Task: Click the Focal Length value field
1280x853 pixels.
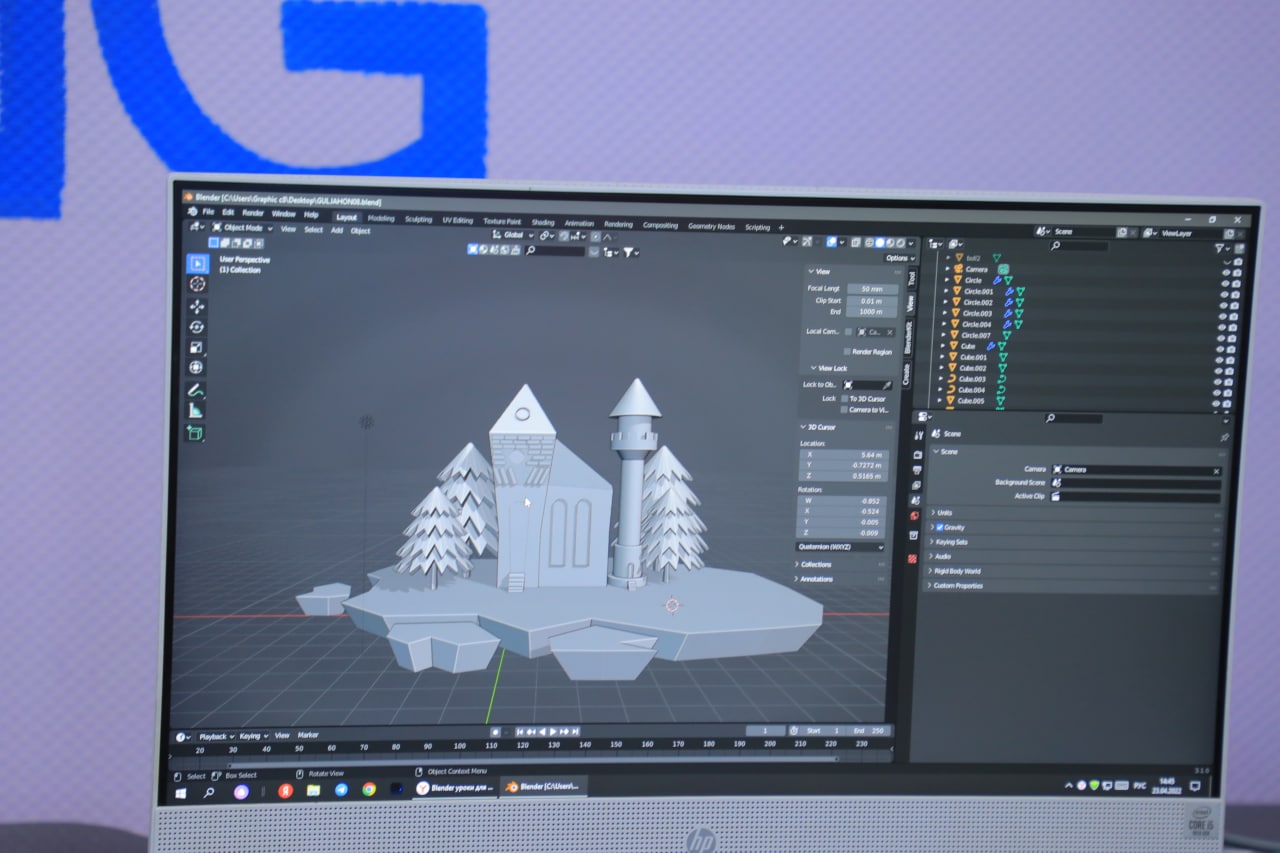Action: (x=871, y=288)
